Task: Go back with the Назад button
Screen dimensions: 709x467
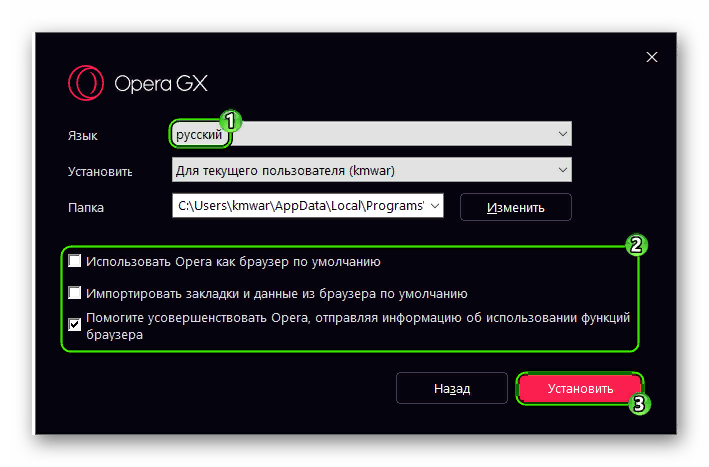Action: 452,388
